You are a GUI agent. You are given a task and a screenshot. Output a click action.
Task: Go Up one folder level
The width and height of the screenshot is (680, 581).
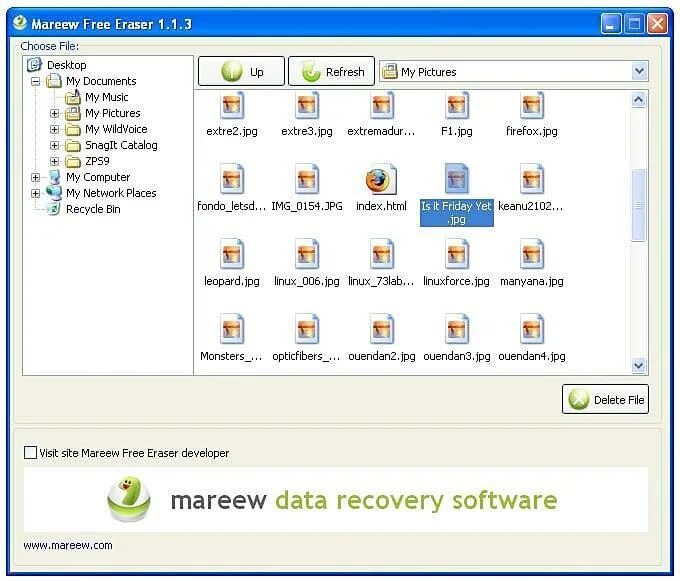coord(241,71)
